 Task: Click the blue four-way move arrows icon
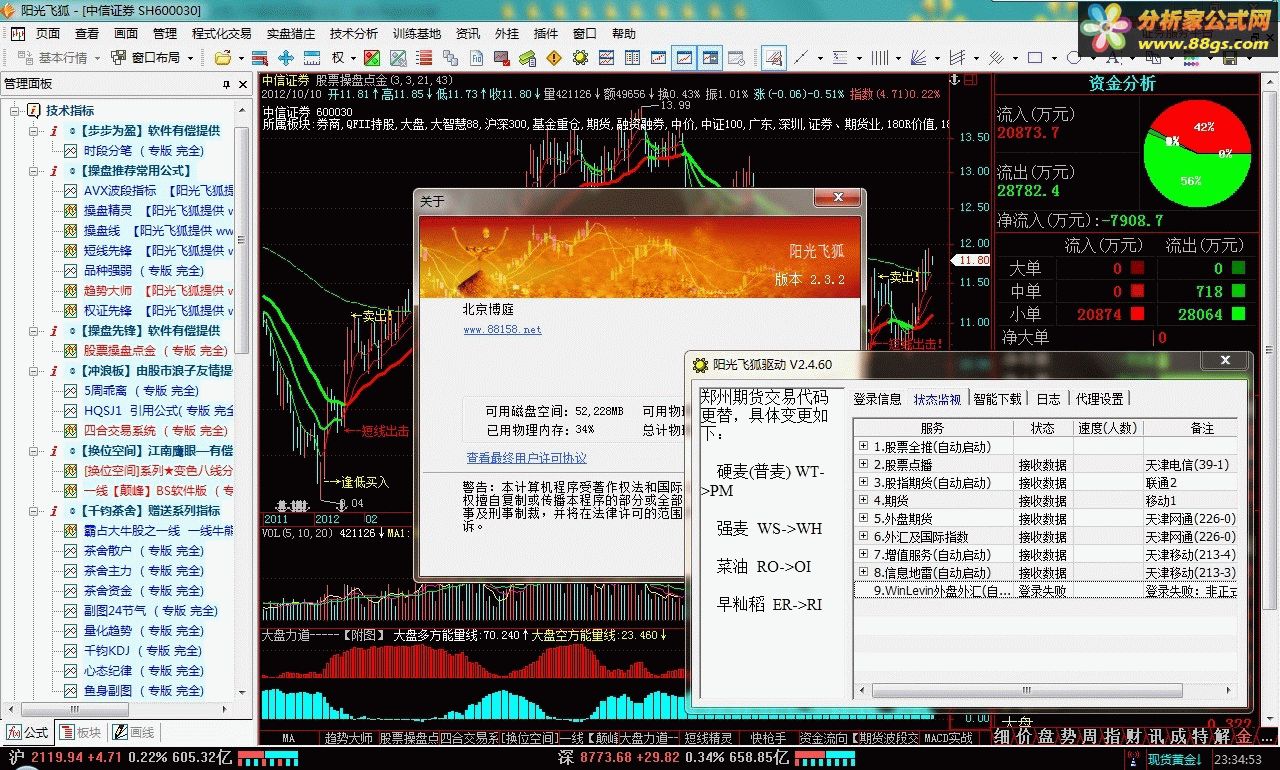[x=286, y=58]
